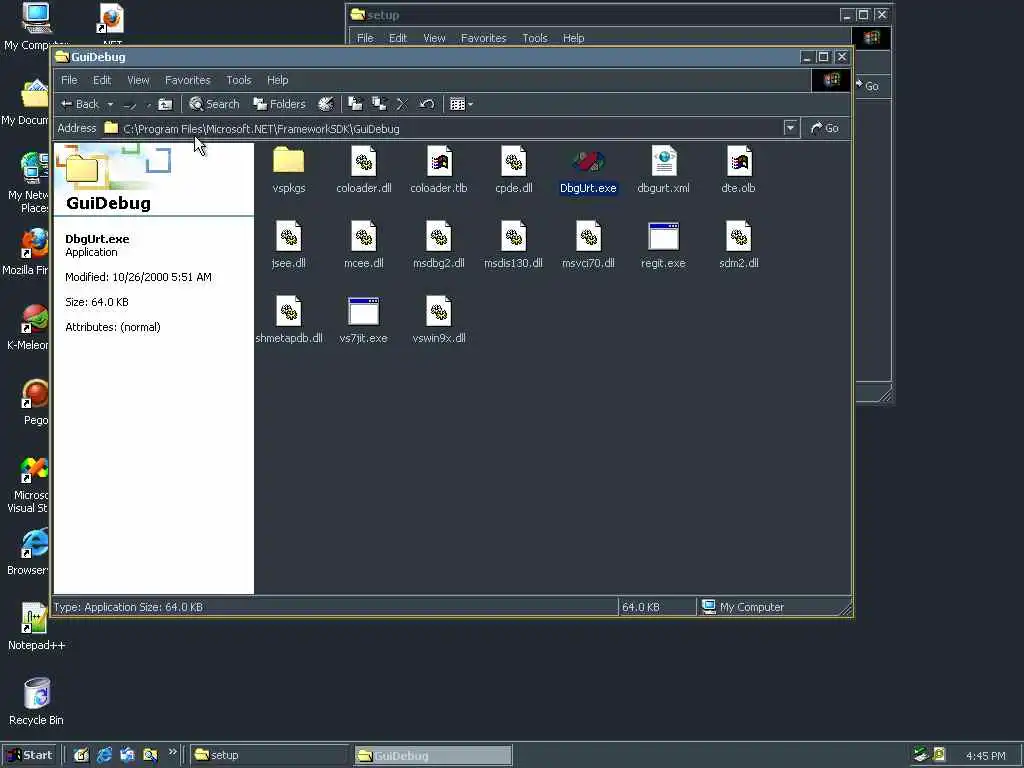The width and height of the screenshot is (1024, 768).
Task: Open the Help menu in GuiDebug
Action: click(278, 80)
